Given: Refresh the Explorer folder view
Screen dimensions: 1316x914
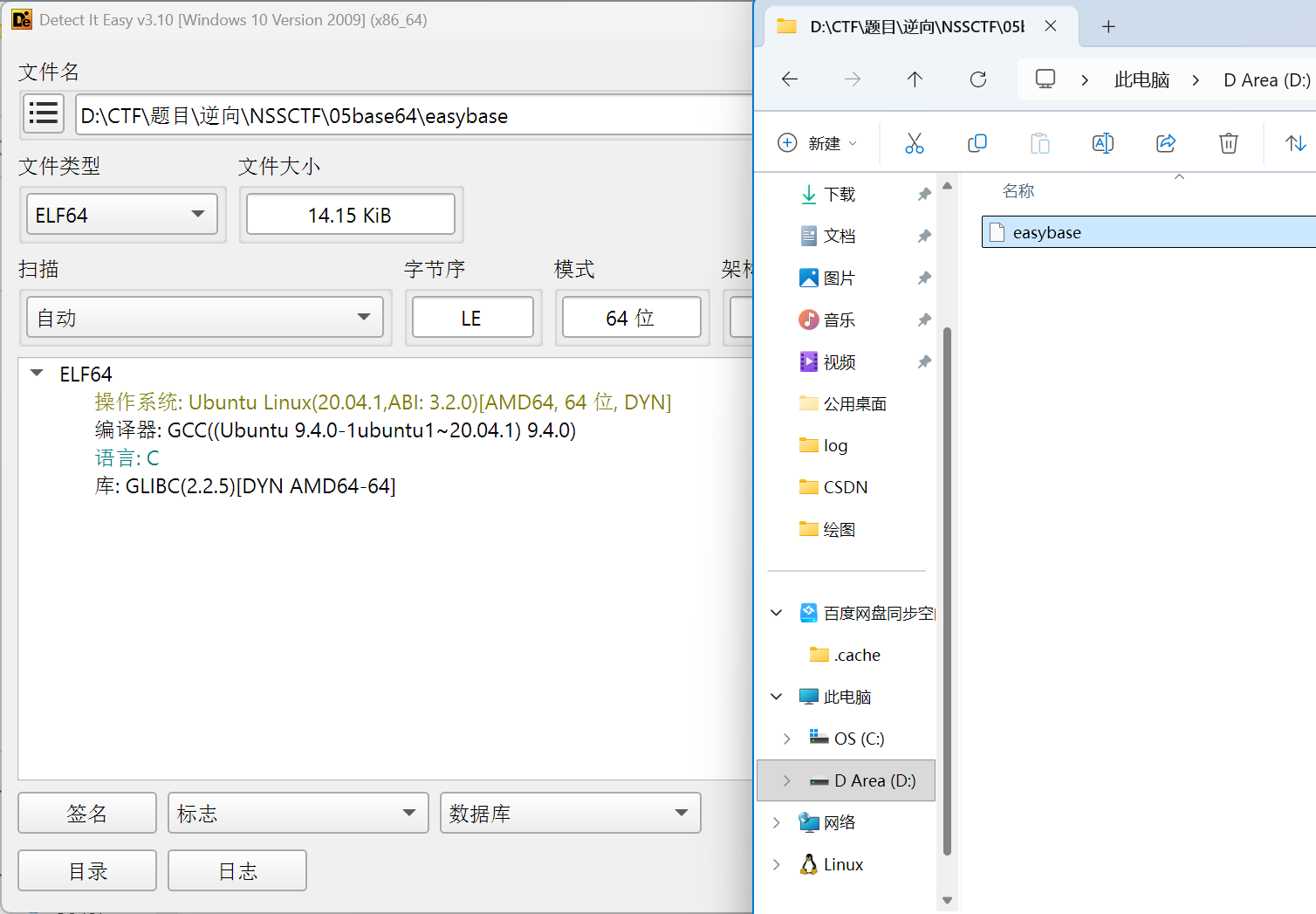Looking at the screenshot, I should click(978, 79).
